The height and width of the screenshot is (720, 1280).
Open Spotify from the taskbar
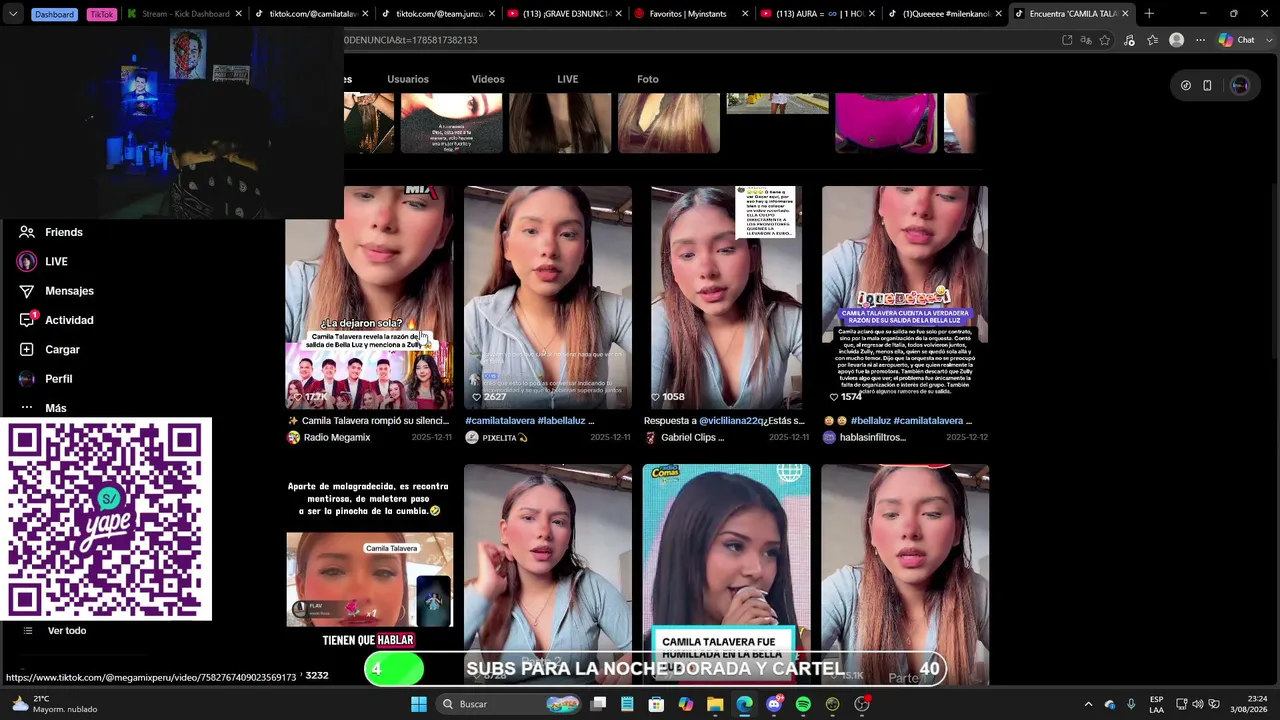[803, 704]
